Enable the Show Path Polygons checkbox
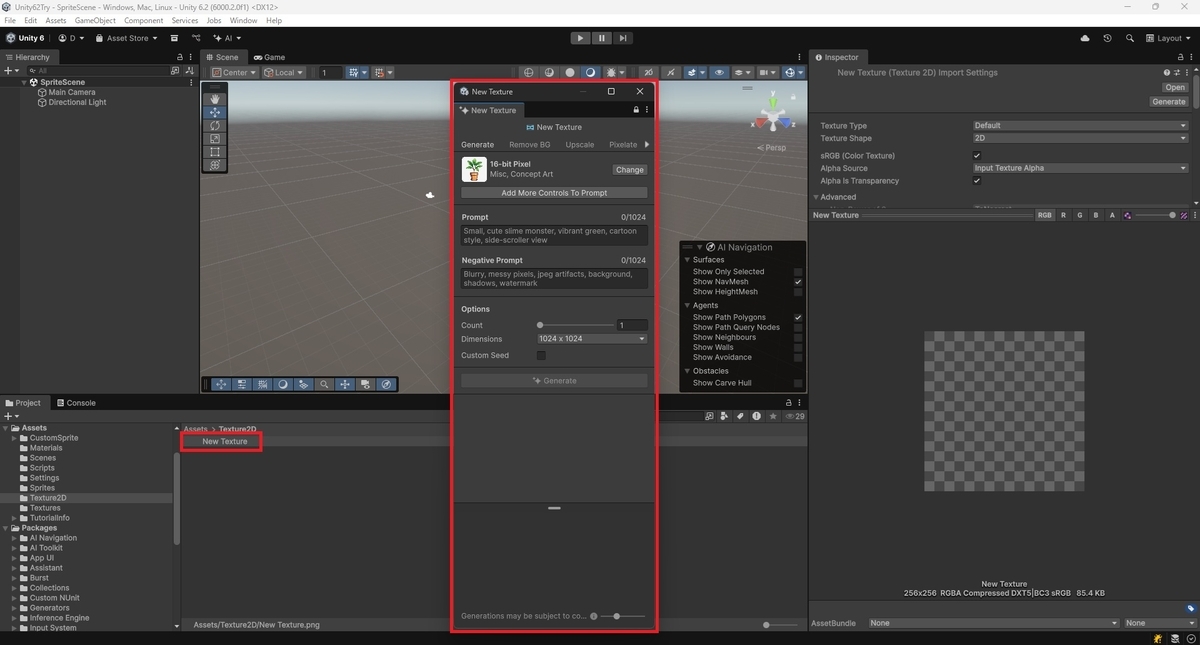The image size is (1200, 645). pyautogui.click(x=797, y=317)
